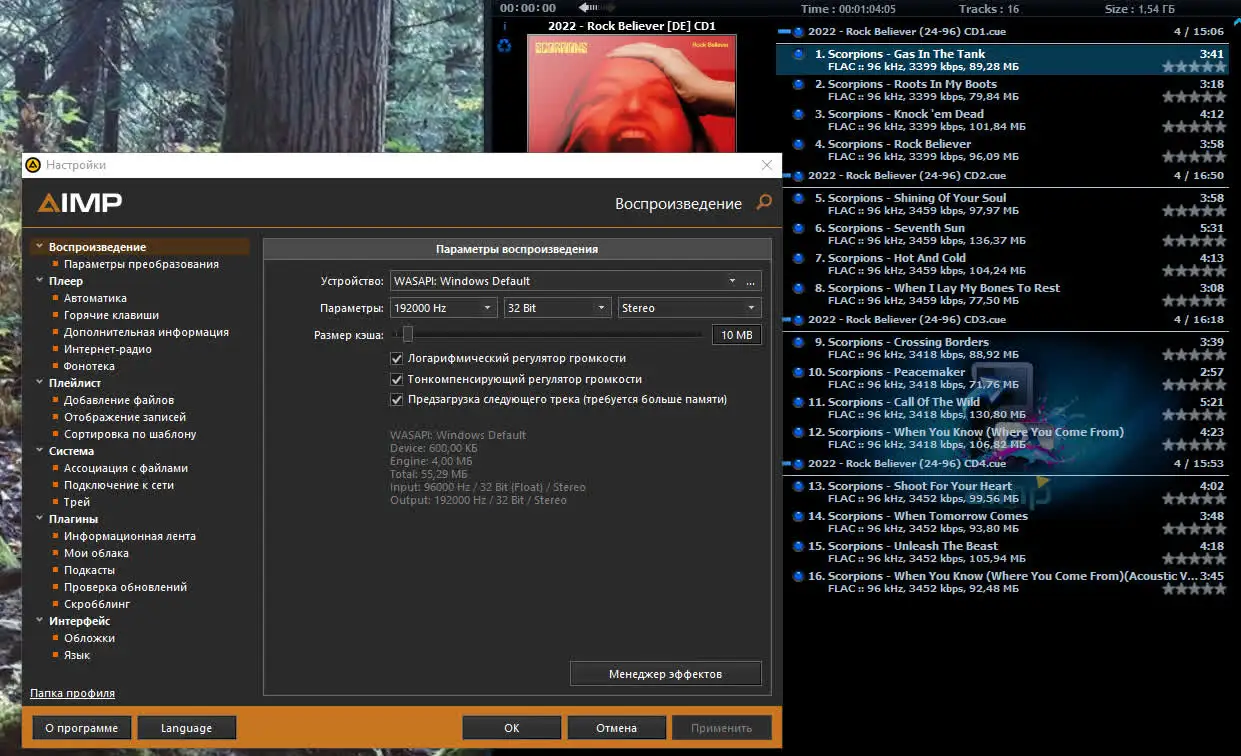Rate Rock Believer track using its stars
This screenshot has width=1241, height=756.
[x=1194, y=157]
